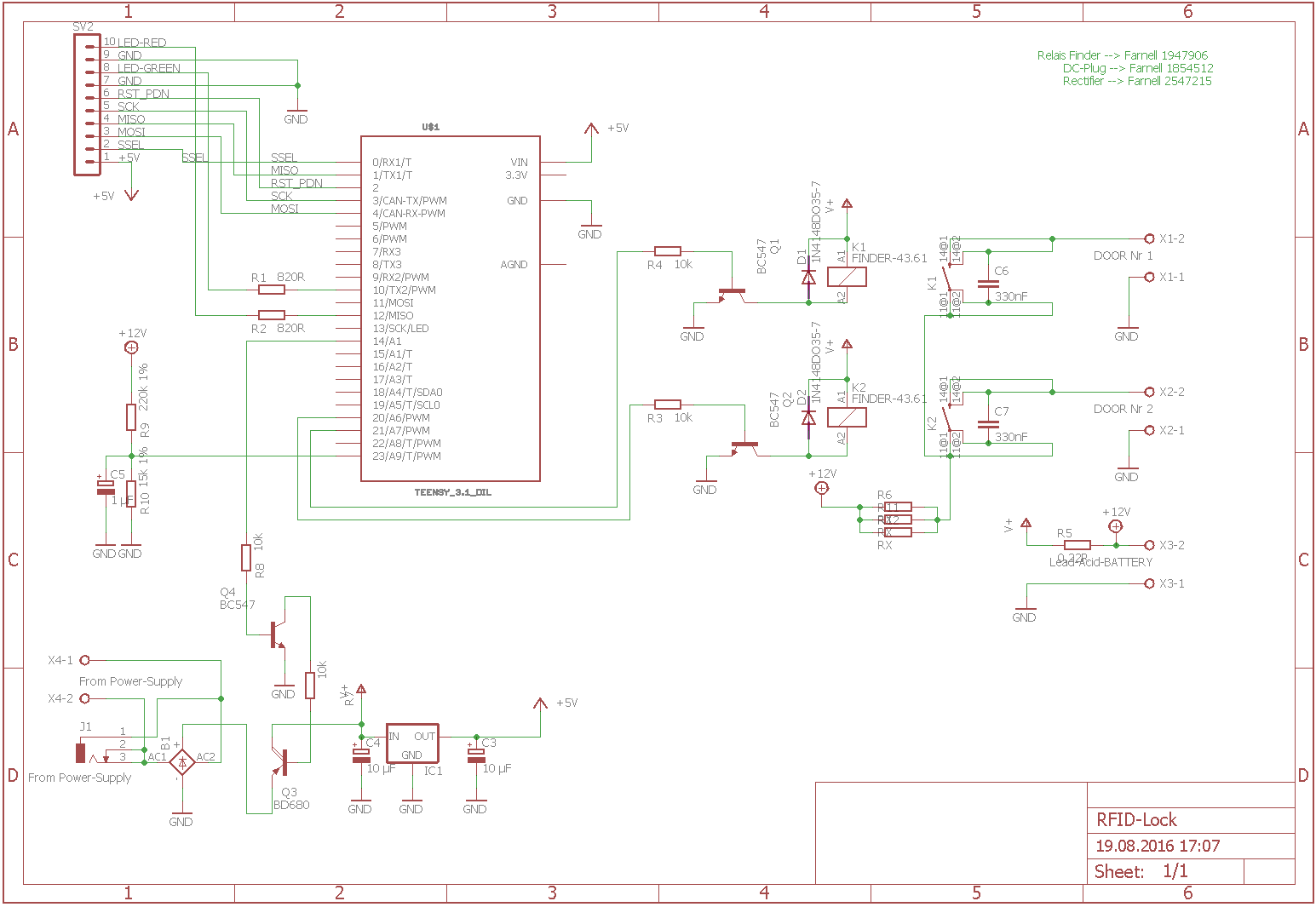Image resolution: width=1316 pixels, height=907 pixels.
Task: Select transistor Q4 BC547
Action: tap(278, 634)
